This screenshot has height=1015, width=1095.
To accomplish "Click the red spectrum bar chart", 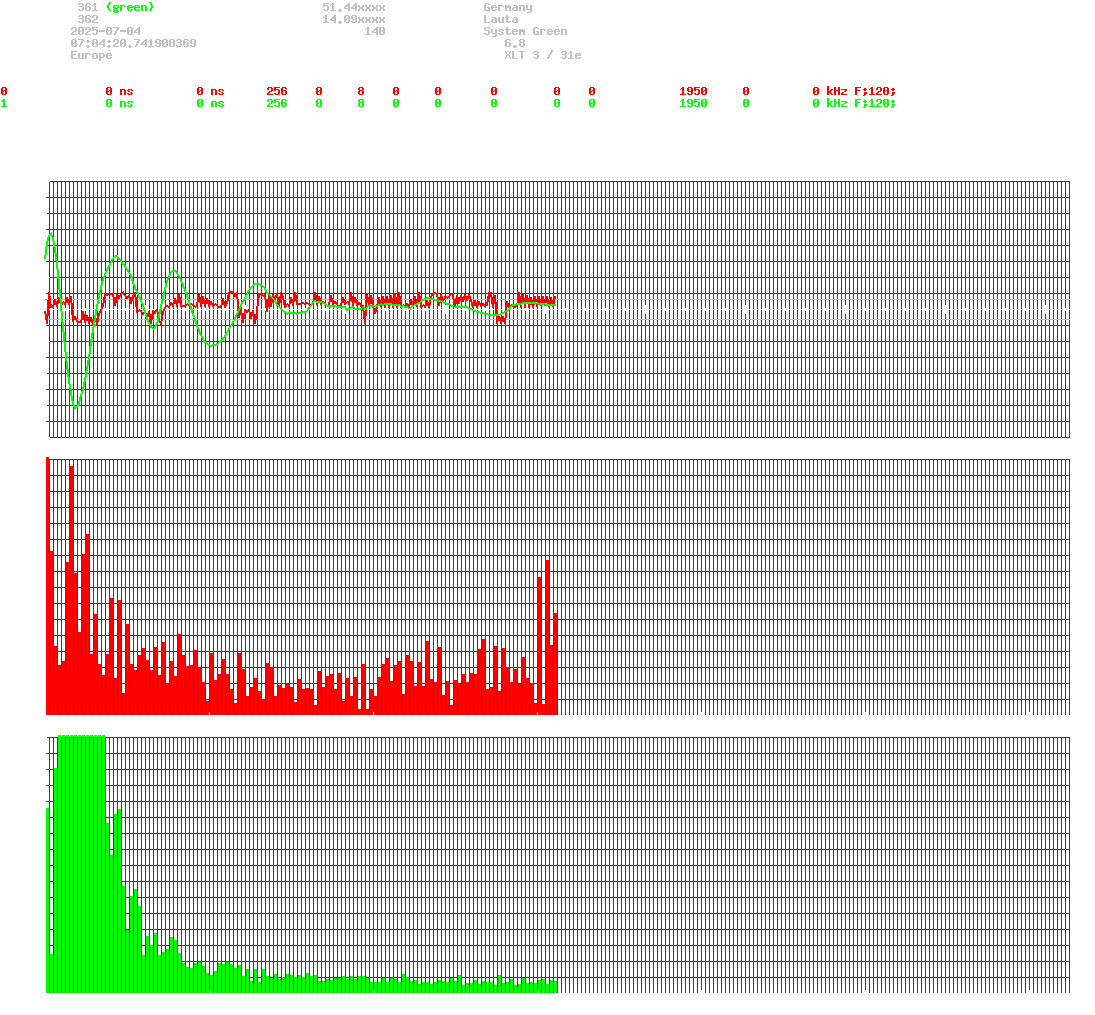I will (x=557, y=586).
